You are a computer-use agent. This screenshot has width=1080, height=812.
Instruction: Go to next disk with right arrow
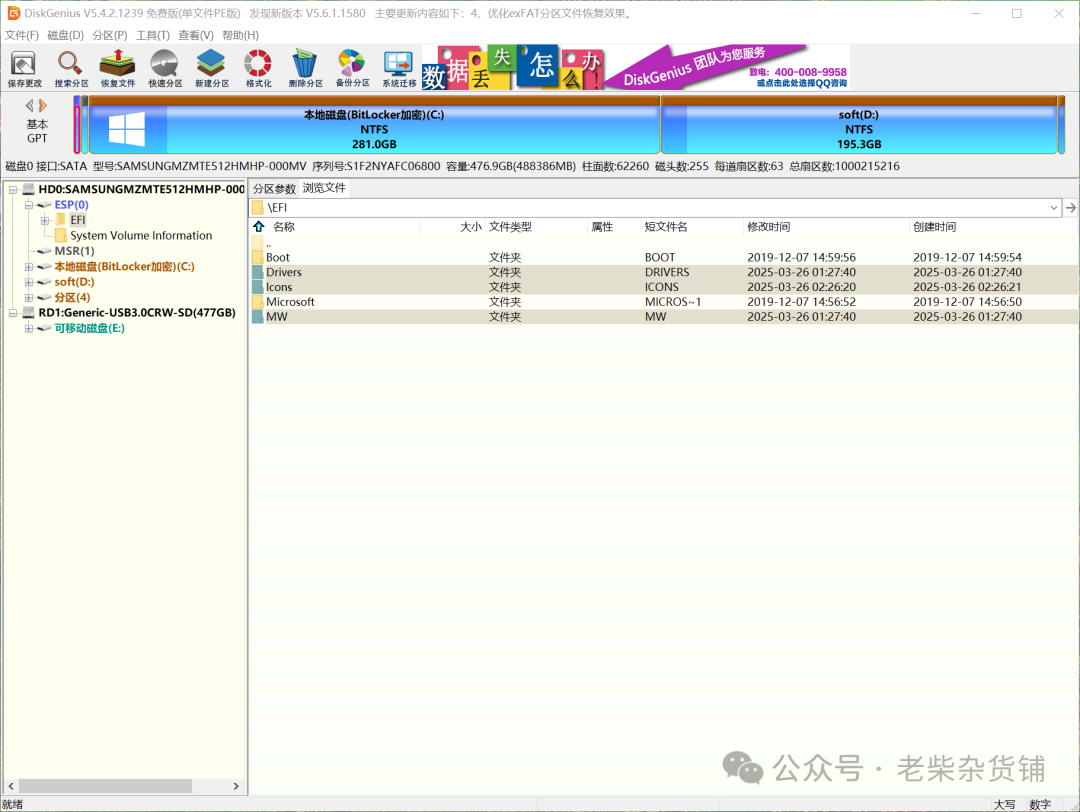(43, 105)
